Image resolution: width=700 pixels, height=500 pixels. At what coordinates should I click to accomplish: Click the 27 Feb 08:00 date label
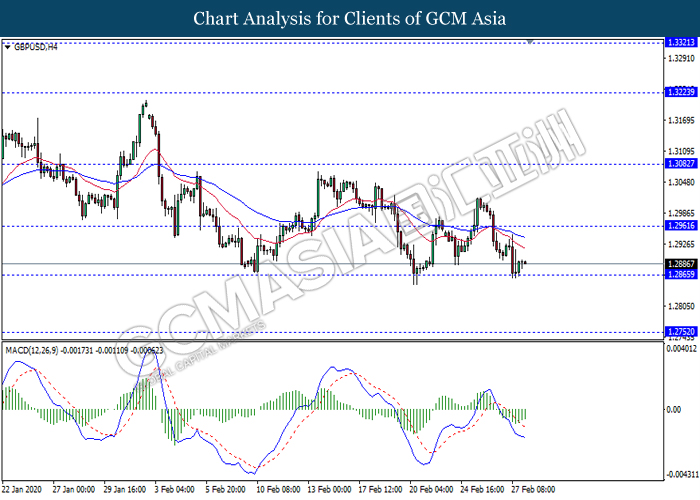[533, 489]
